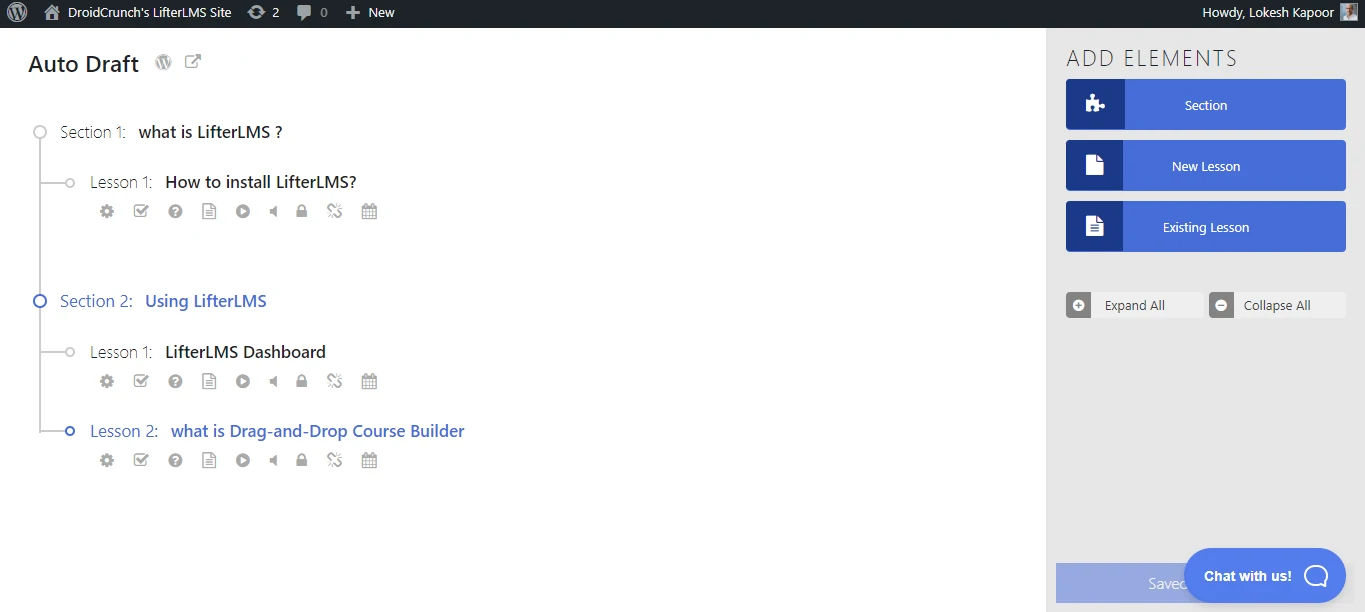Viewport: 1365px width, 612px height.
Task: Click checkmark icon under Drag-and-Drop Course Builder lesson
Action: [x=141, y=460]
